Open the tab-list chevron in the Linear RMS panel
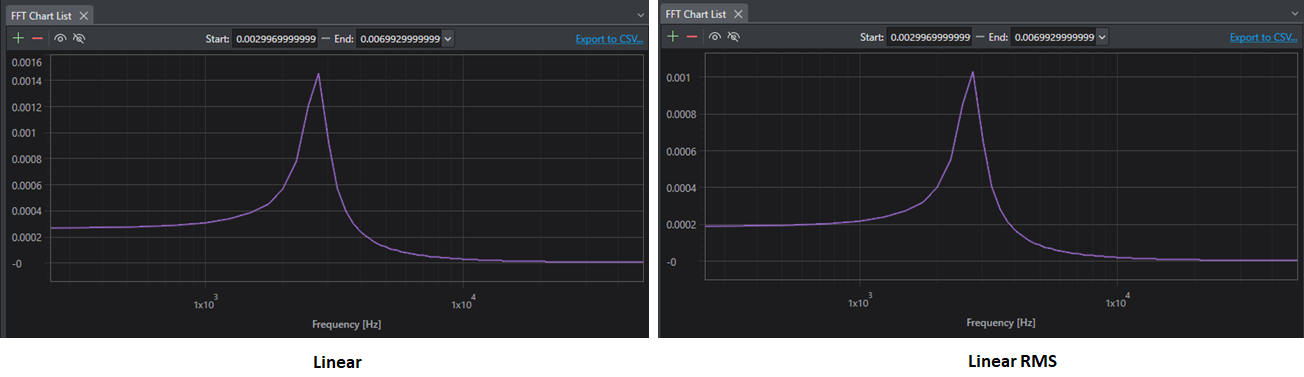Viewport: 1304px width, 377px height. coord(1295,14)
